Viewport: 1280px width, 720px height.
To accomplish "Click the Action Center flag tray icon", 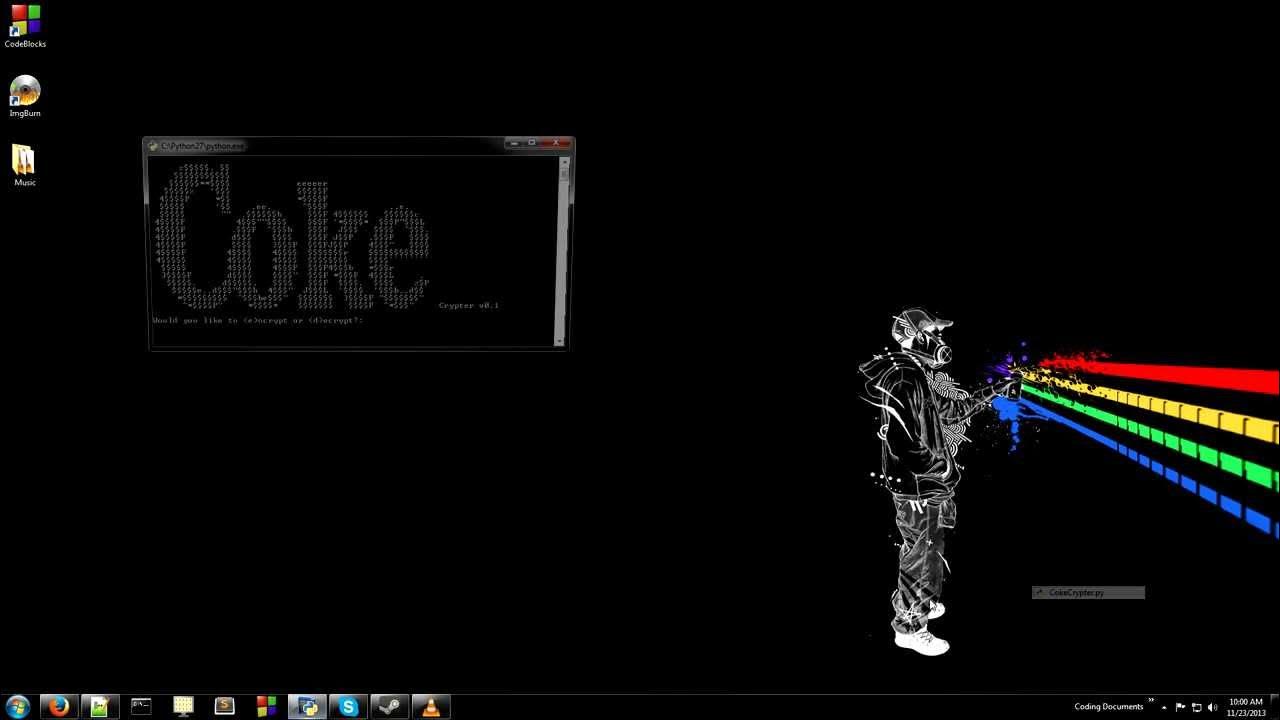I will click(1180, 707).
